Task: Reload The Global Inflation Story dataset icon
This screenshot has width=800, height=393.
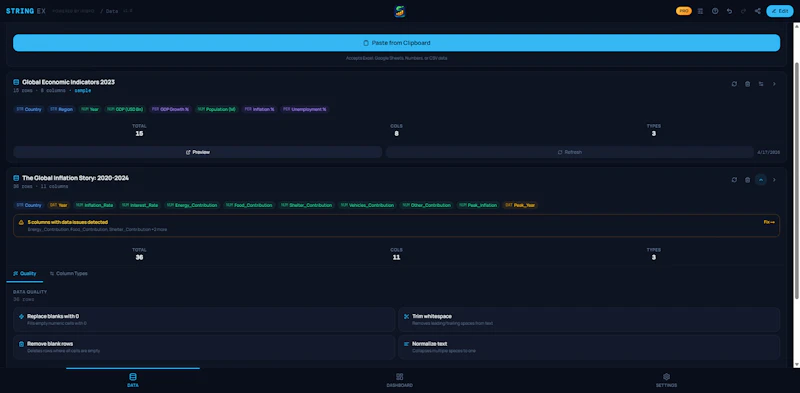Action: [x=734, y=180]
